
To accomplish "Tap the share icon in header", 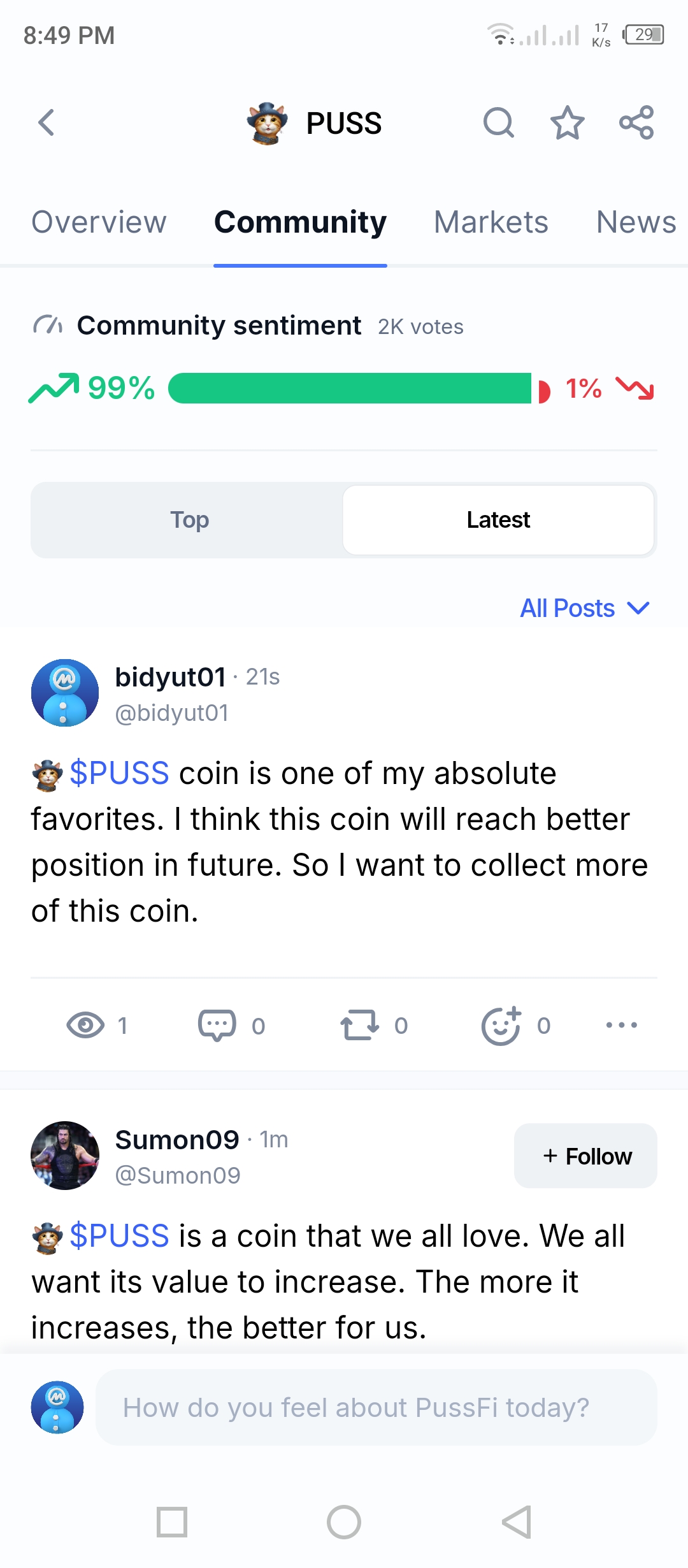I will 636,122.
